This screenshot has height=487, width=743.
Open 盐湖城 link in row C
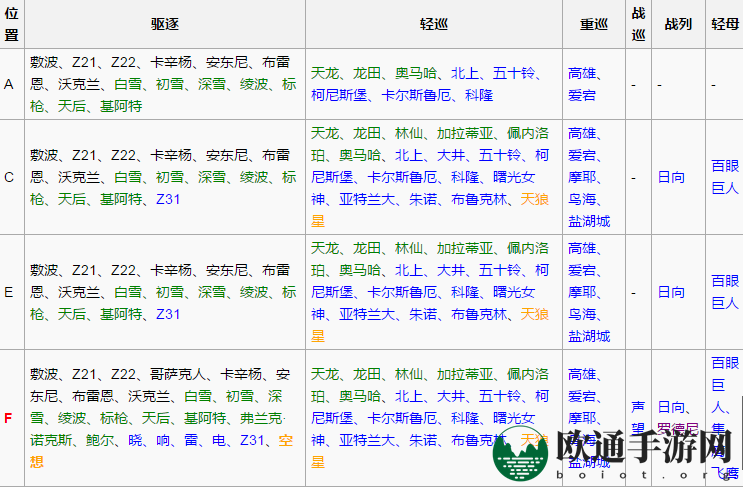point(589,221)
